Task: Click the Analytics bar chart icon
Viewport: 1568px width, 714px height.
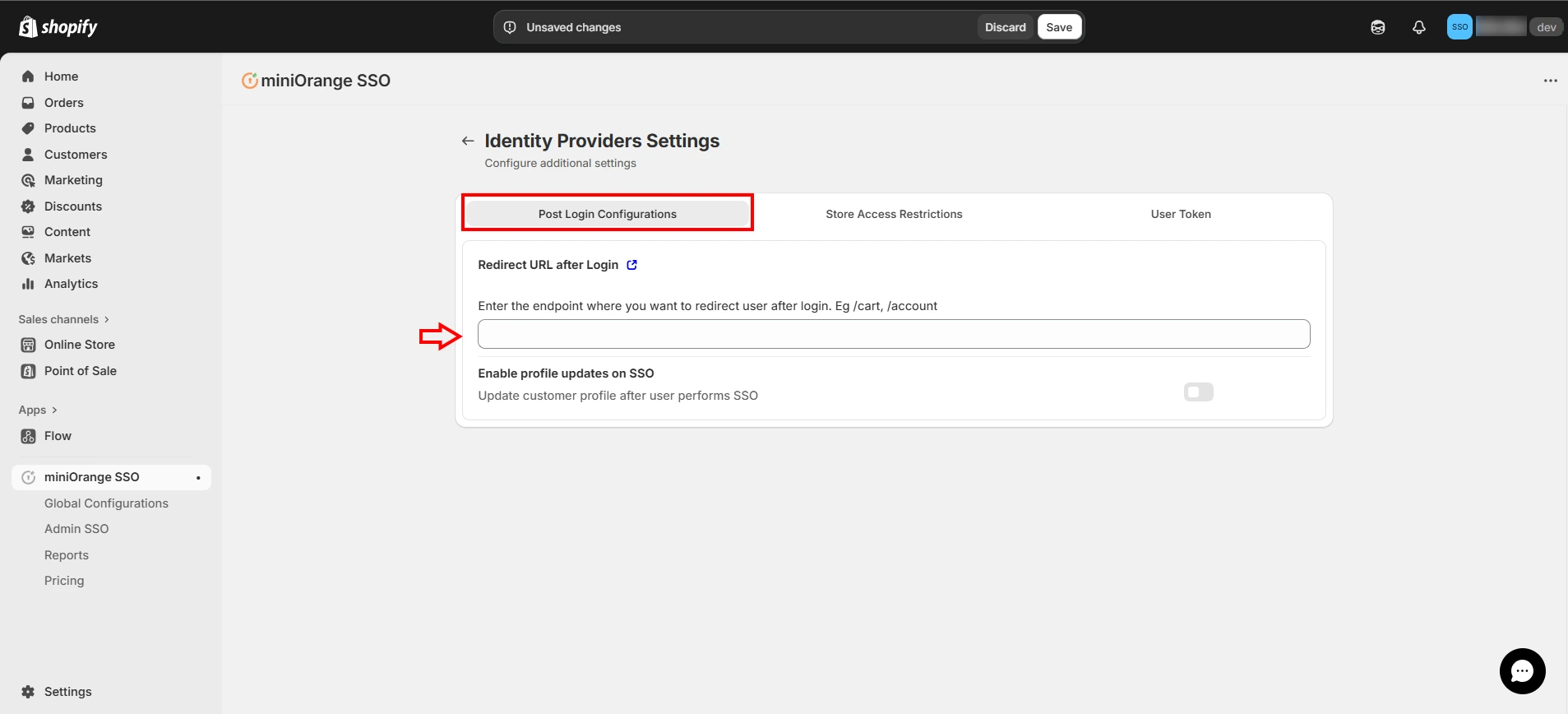Action: click(x=28, y=284)
